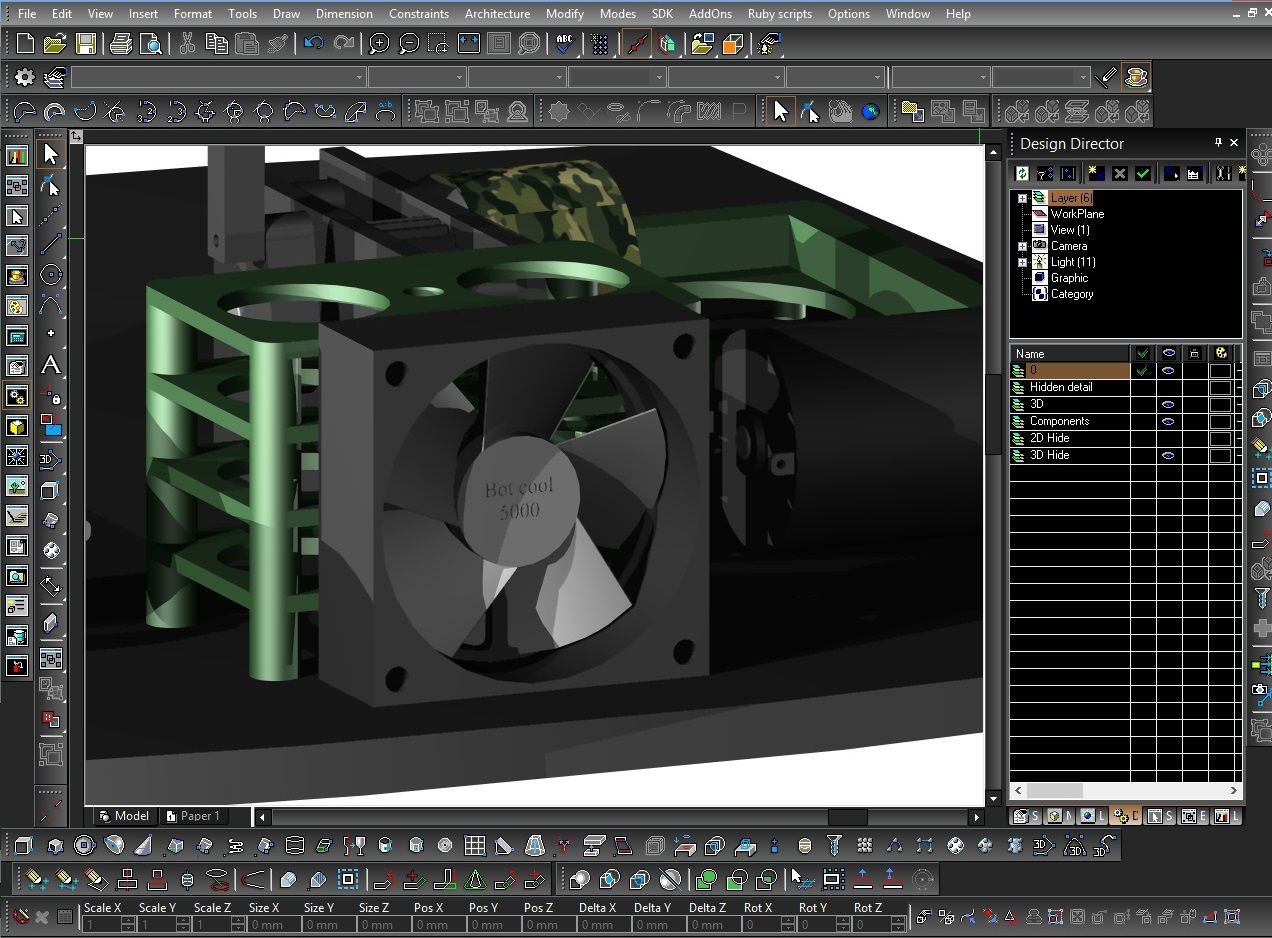This screenshot has width=1272, height=938.
Task: Click color swatch cell of layer 0
Action: click(x=1220, y=371)
